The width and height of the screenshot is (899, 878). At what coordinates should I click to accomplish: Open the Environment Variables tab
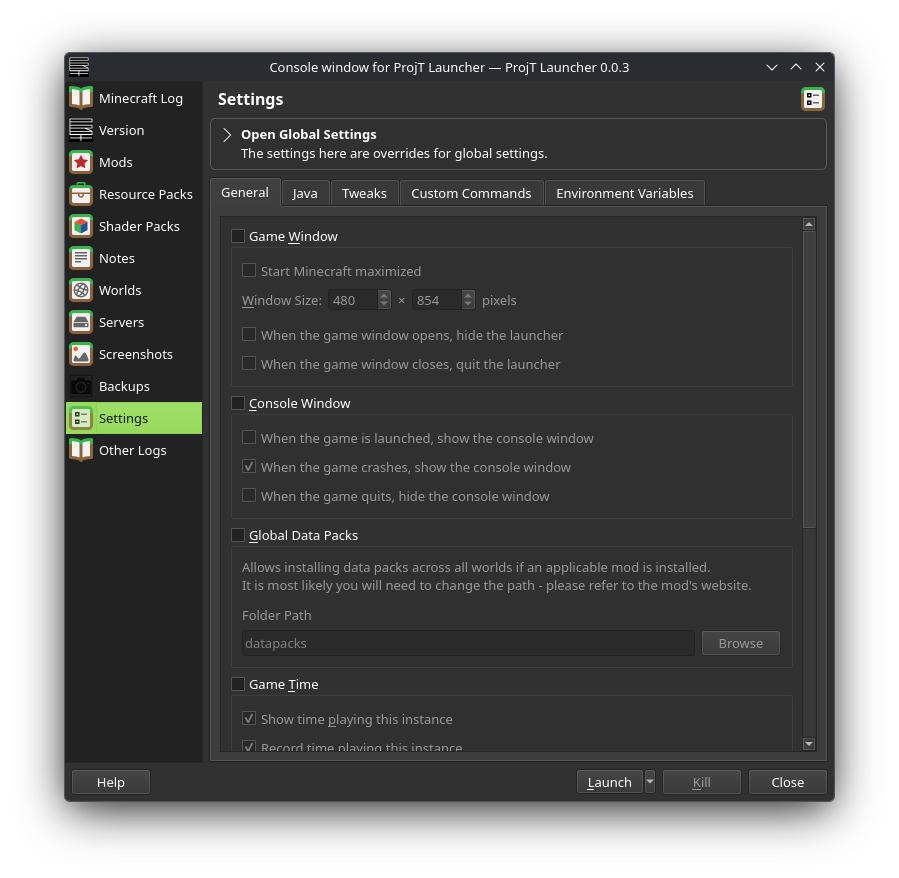coord(624,192)
